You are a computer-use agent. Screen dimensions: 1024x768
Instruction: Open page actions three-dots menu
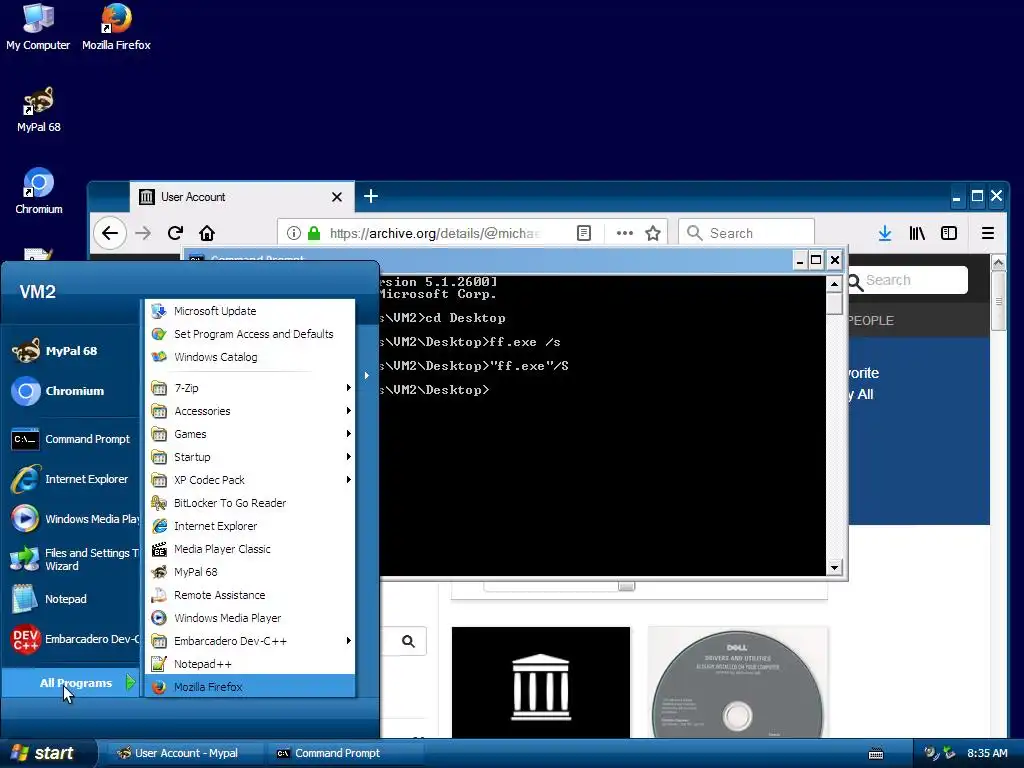point(624,233)
